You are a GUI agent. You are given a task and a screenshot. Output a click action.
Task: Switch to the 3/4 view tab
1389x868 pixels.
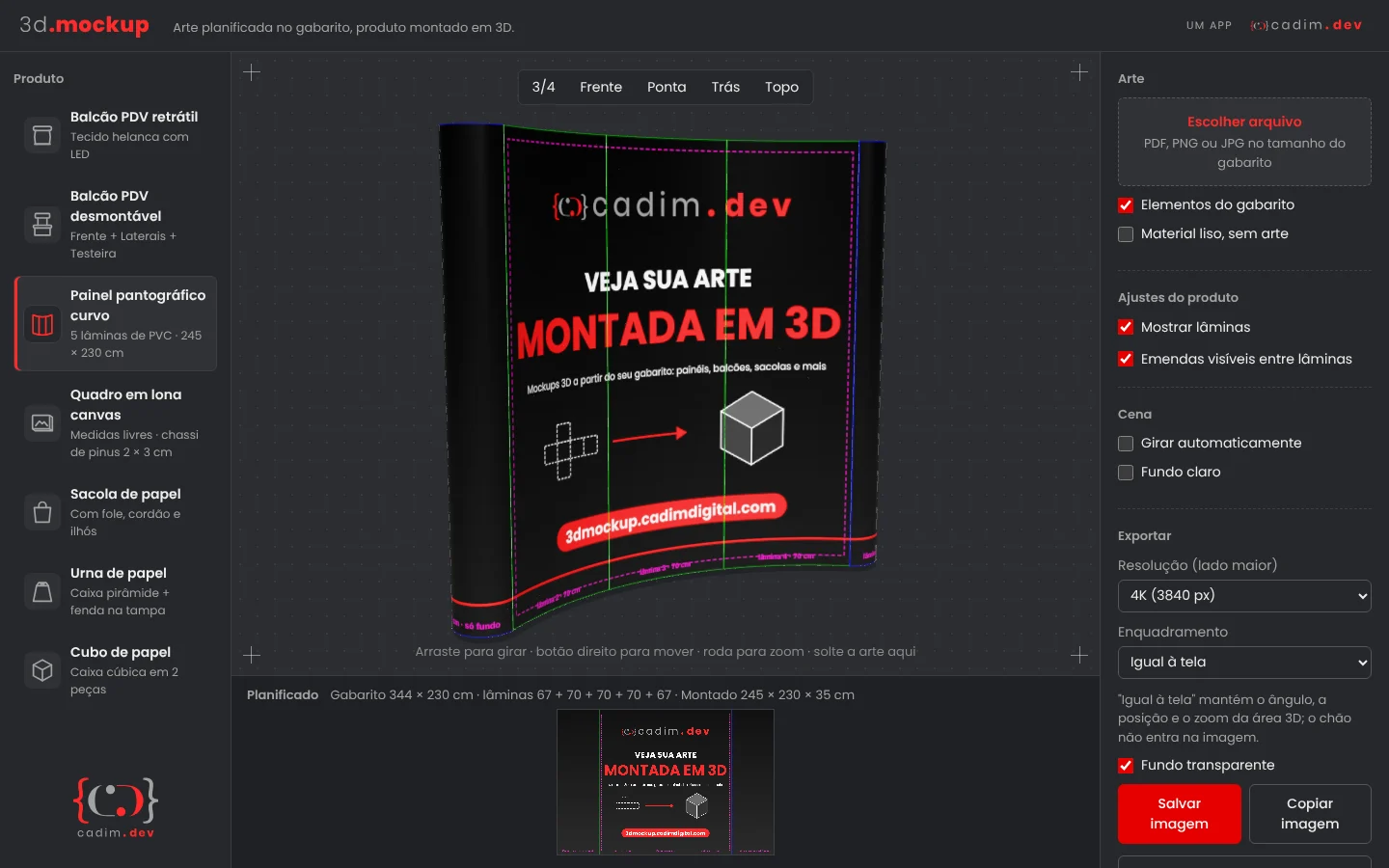(x=543, y=87)
